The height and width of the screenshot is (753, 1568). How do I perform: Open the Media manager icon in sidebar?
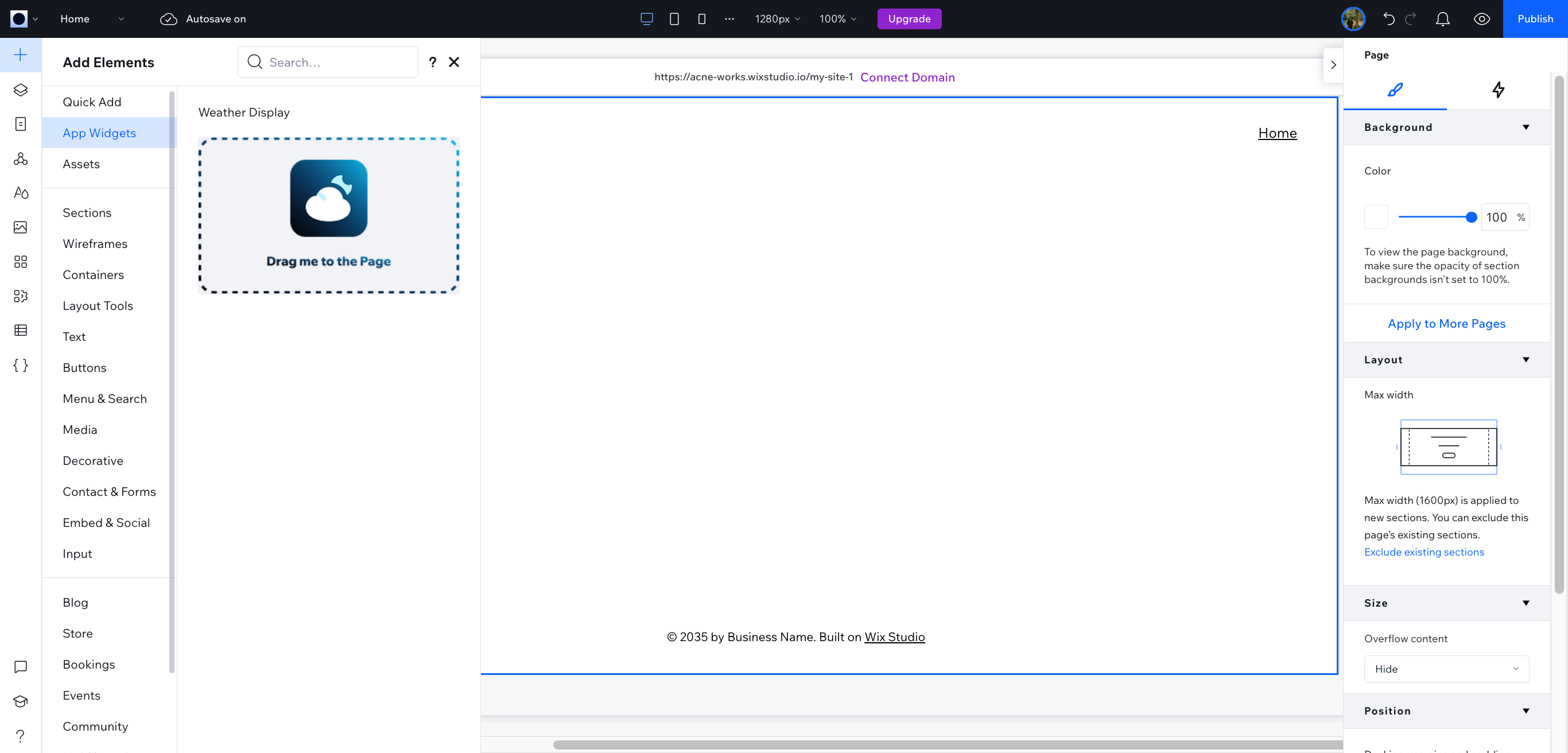coord(20,227)
